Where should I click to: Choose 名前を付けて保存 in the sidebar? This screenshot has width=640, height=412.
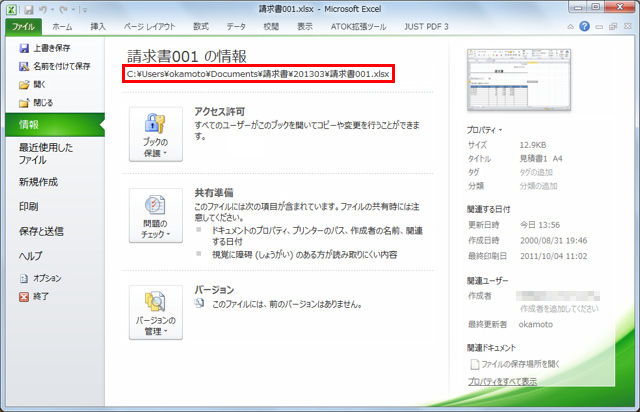tap(54, 66)
